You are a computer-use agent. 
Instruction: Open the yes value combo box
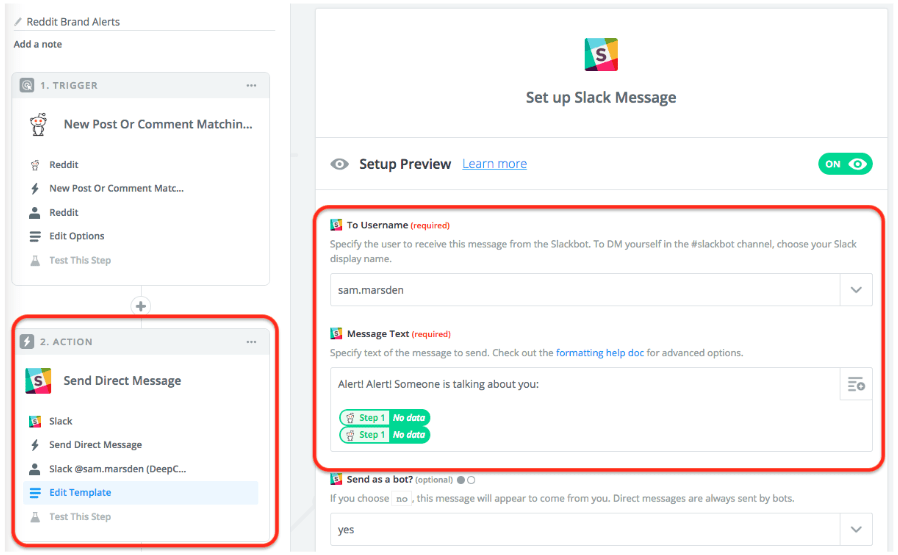coord(601,529)
